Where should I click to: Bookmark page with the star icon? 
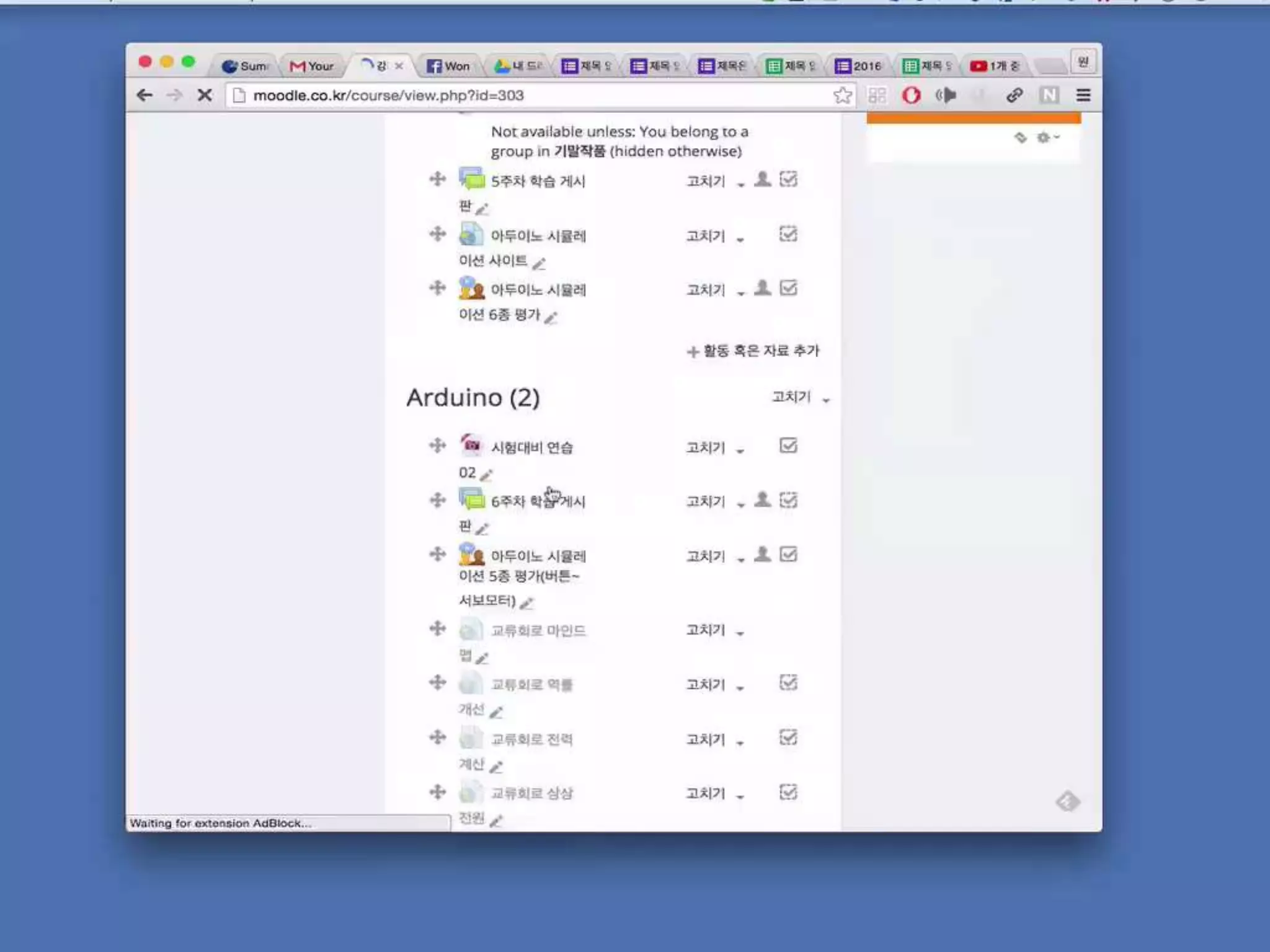[841, 95]
